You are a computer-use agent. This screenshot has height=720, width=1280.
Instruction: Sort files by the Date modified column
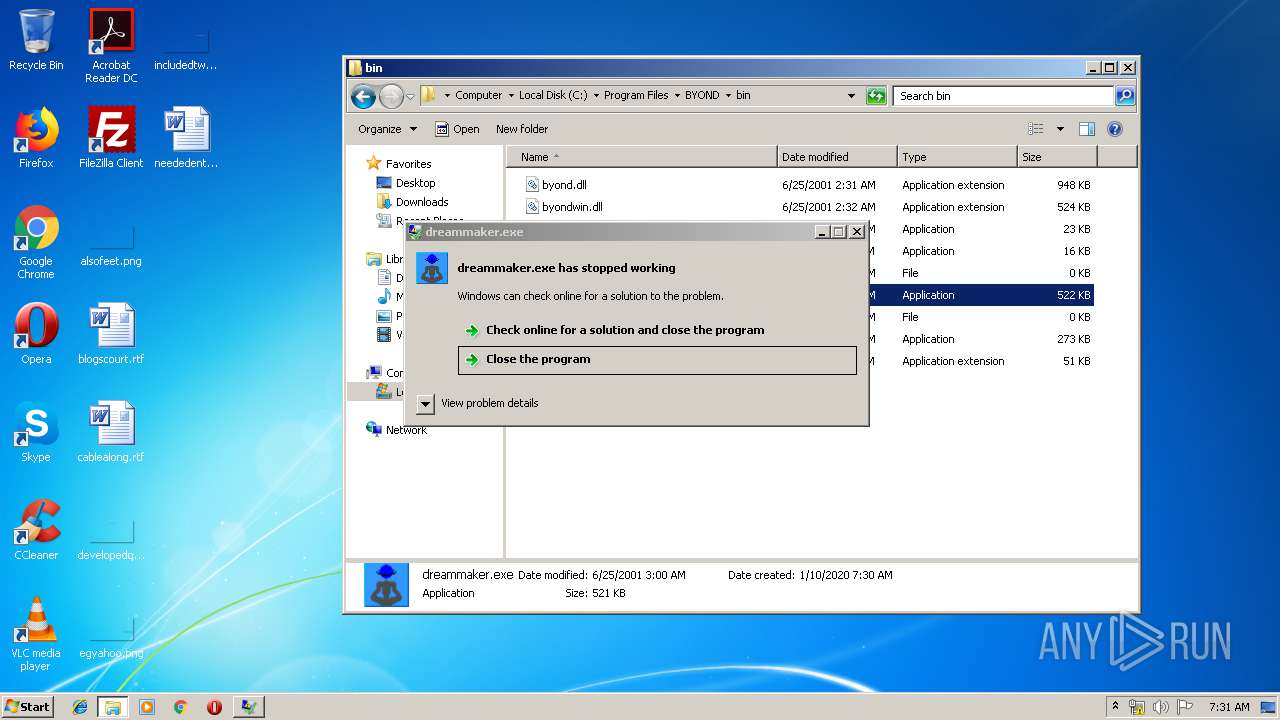pyautogui.click(x=837, y=157)
